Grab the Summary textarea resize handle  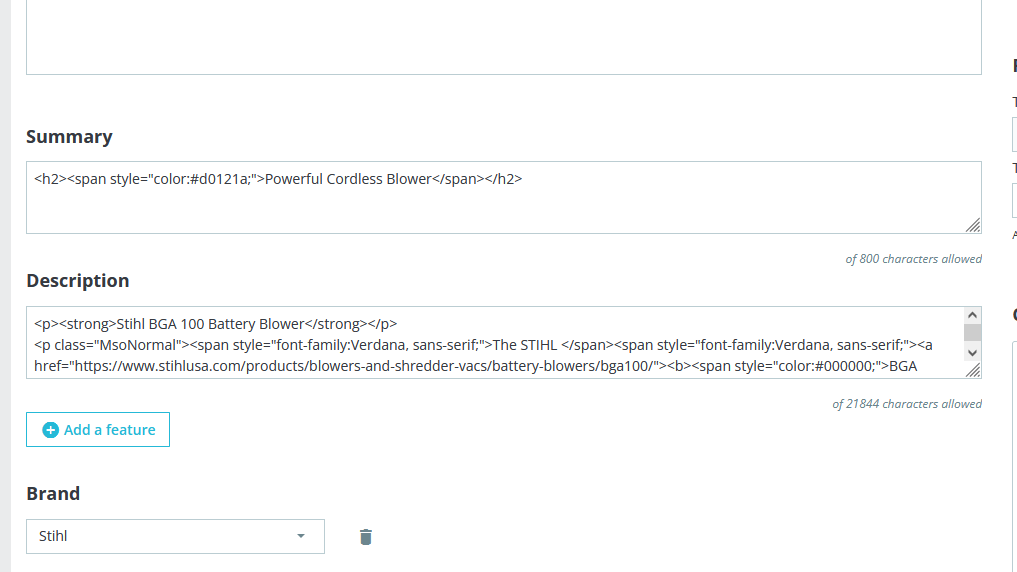click(973, 226)
